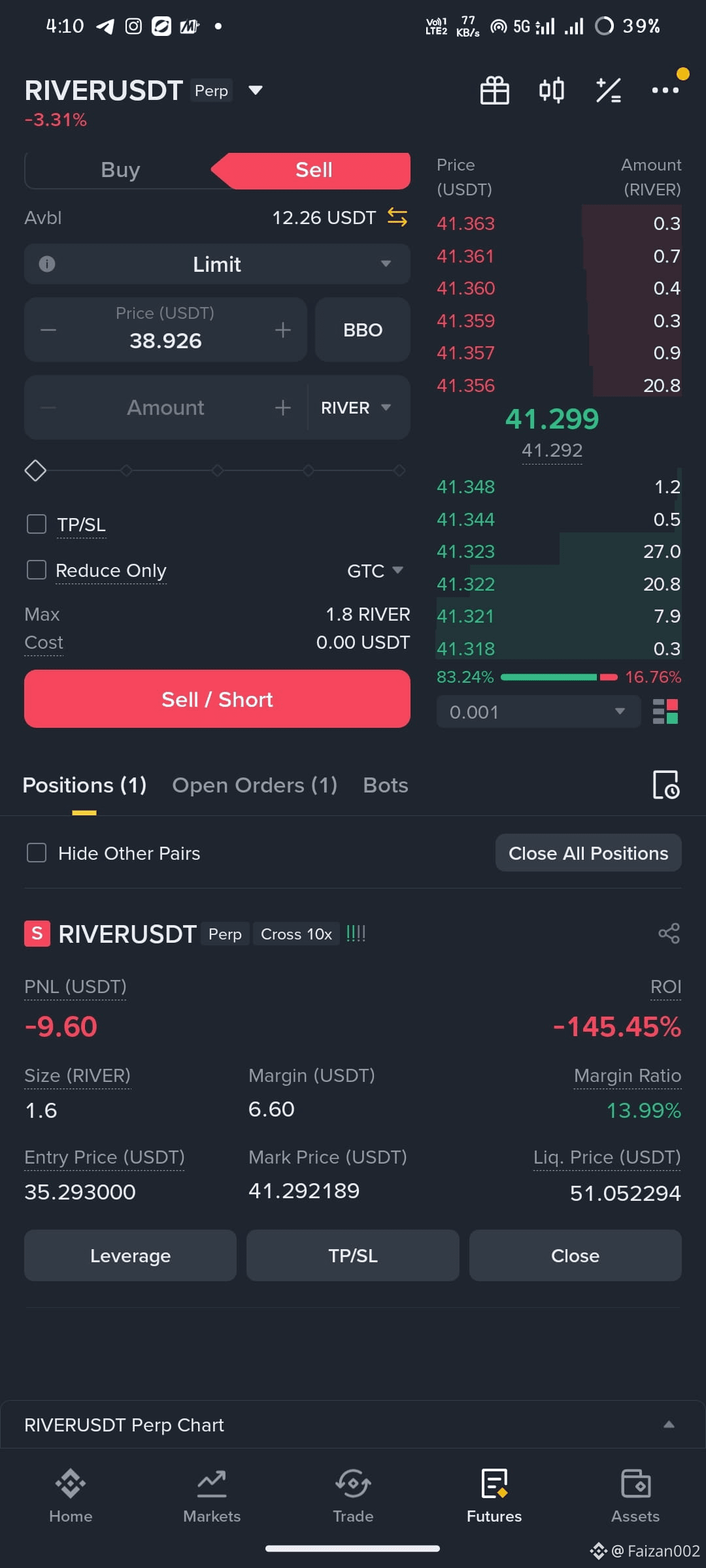The height and width of the screenshot is (1568, 706).
Task: Open the GTC time-in-force dropdown
Action: 375,570
